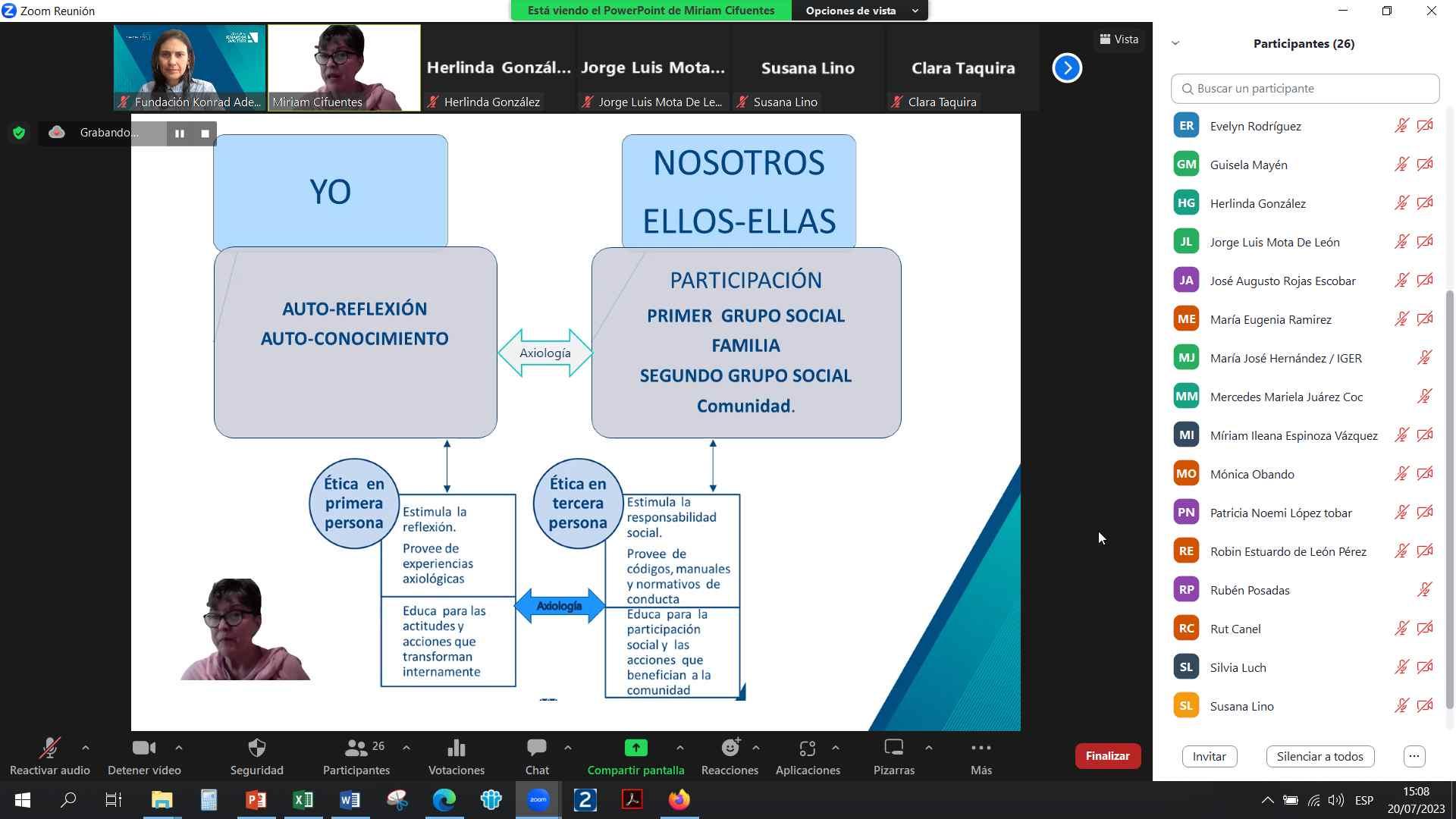Pause the recording

(180, 133)
